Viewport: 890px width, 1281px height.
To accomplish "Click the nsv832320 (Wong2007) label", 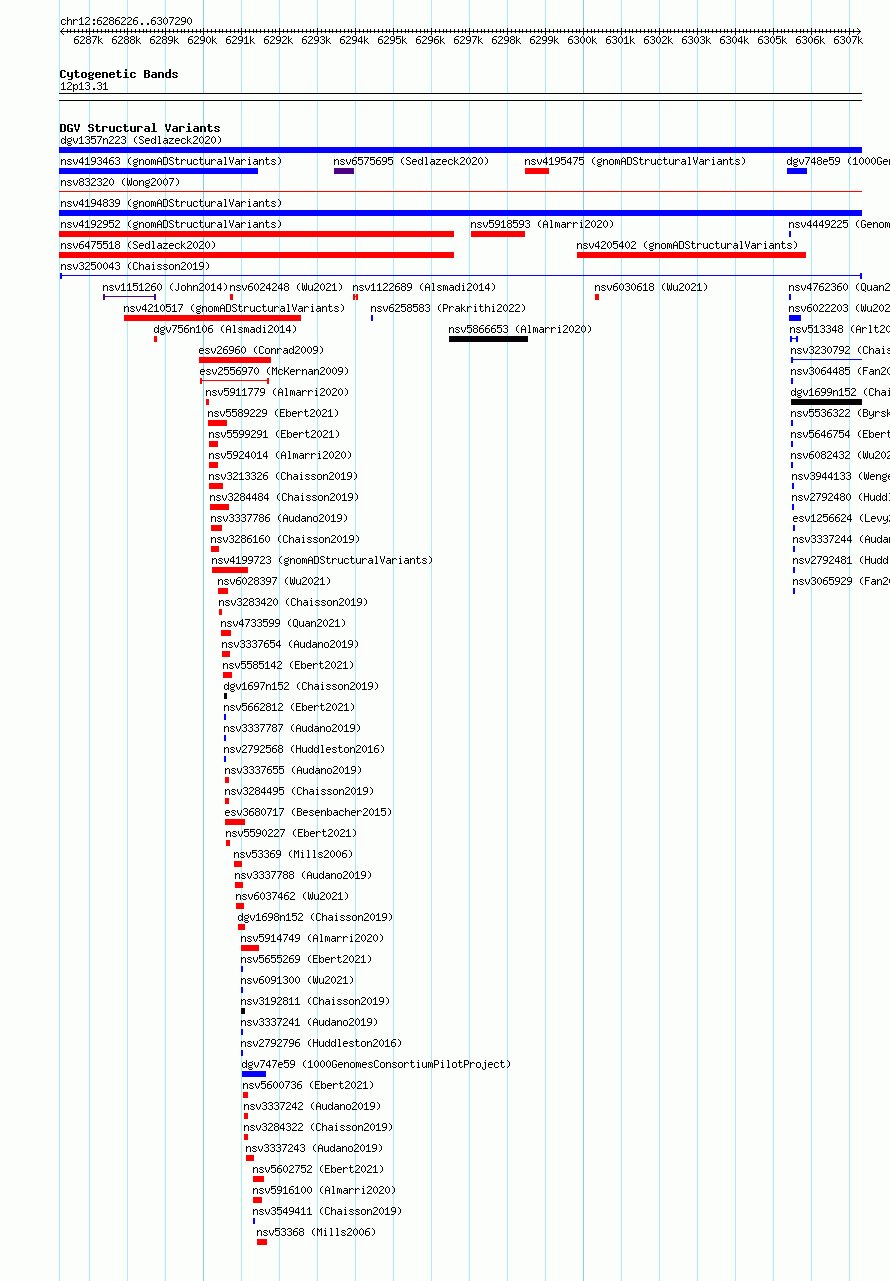I will tap(120, 182).
